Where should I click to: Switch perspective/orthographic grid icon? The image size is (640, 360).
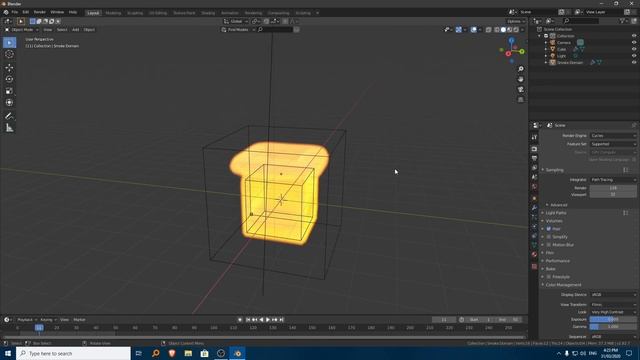pyautogui.click(x=520, y=100)
